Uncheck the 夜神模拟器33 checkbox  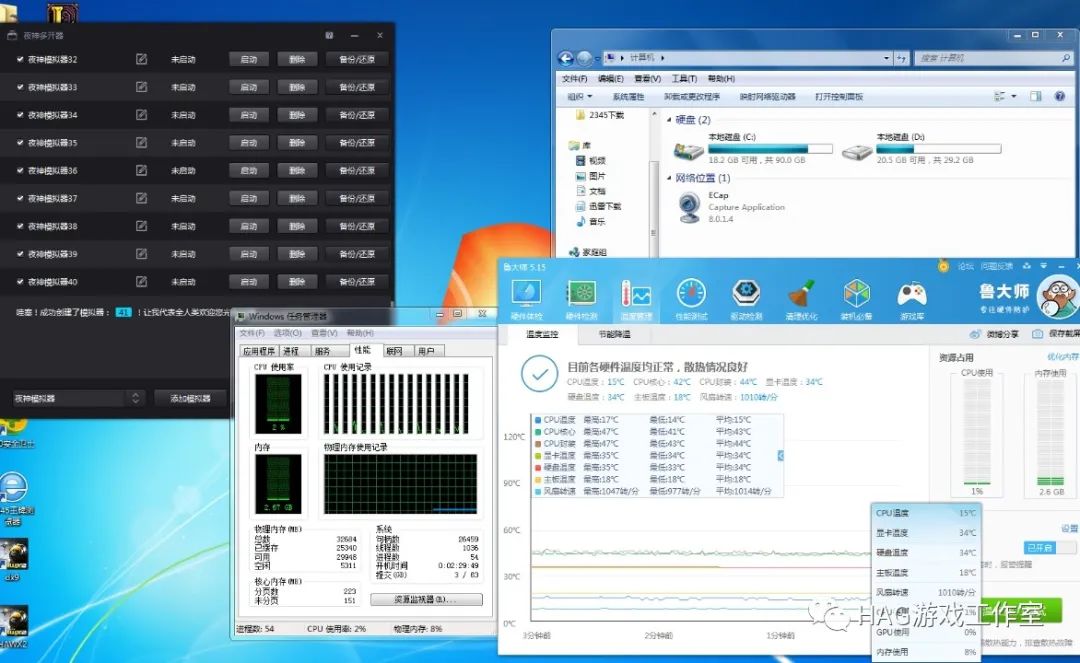20,87
